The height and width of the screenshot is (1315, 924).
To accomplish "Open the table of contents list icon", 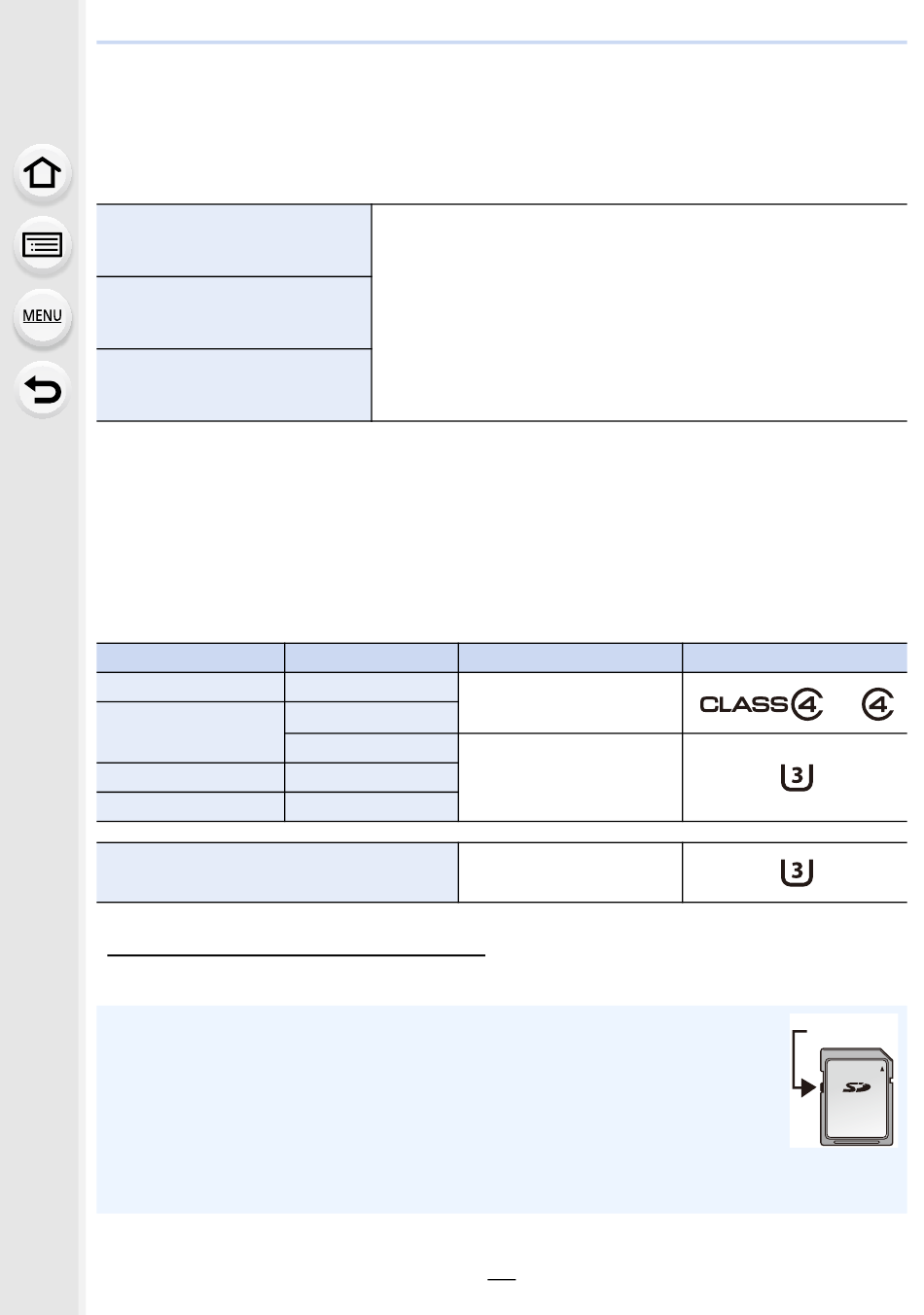I will pyautogui.click(x=42, y=245).
